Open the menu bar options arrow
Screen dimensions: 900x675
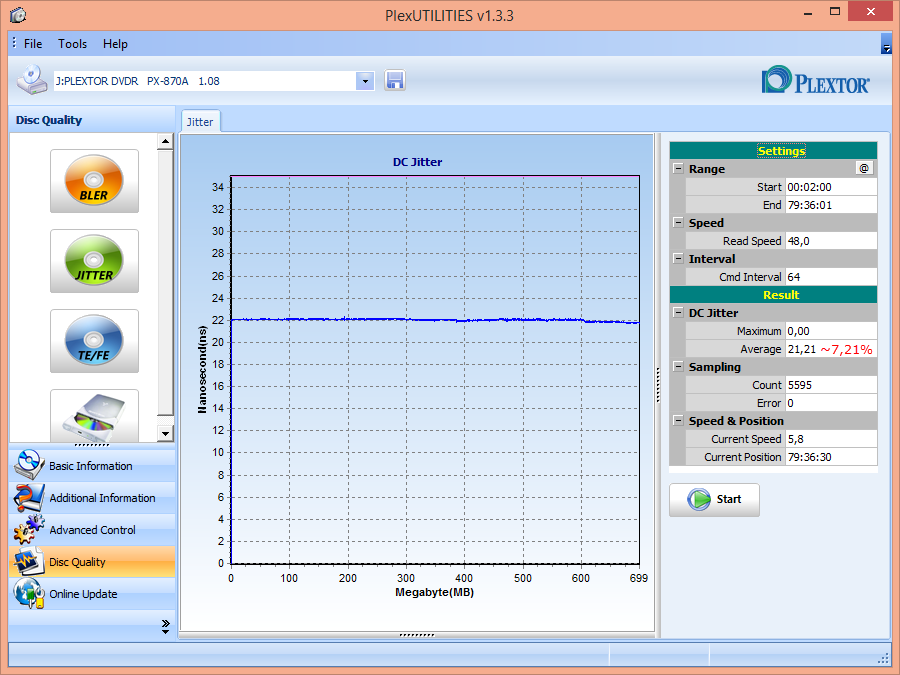coord(886,45)
